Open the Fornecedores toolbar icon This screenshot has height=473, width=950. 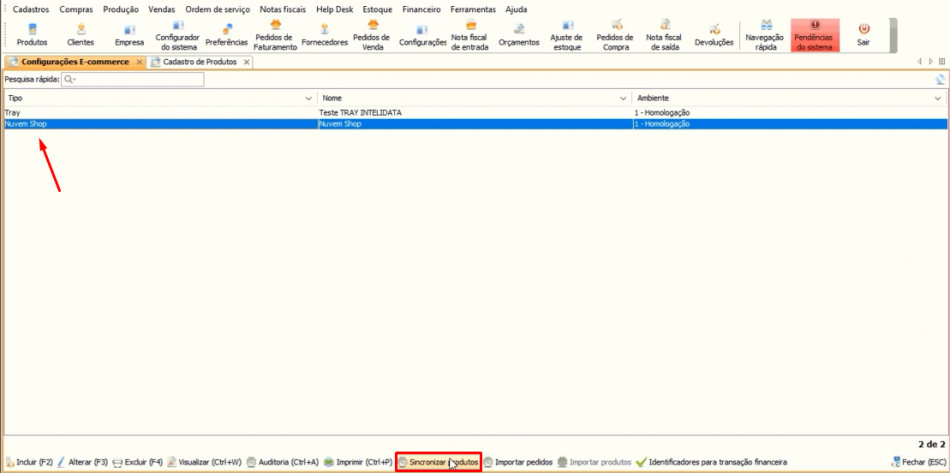pos(325,35)
